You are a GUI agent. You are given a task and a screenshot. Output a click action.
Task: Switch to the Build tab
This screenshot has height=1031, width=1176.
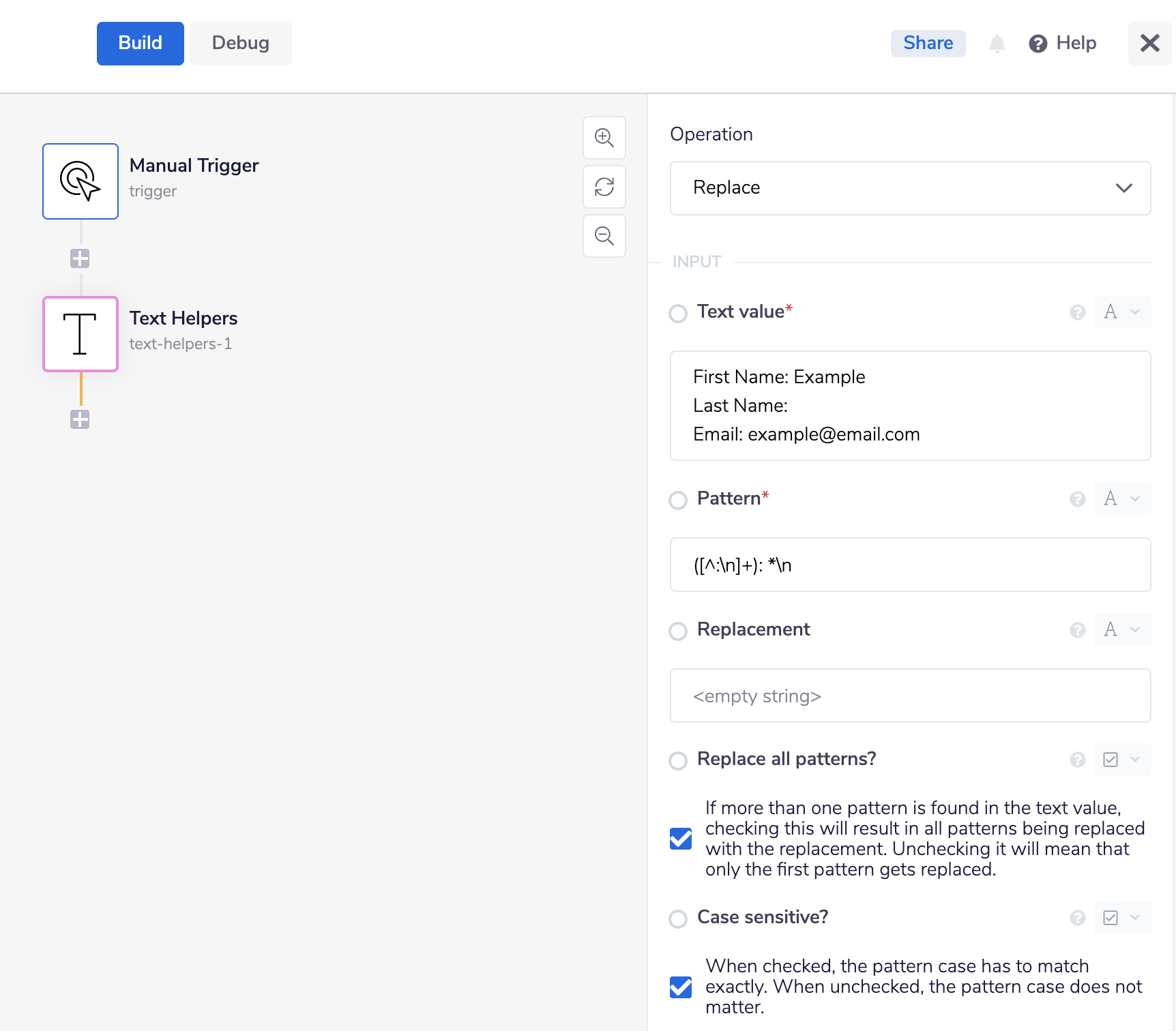point(141,44)
